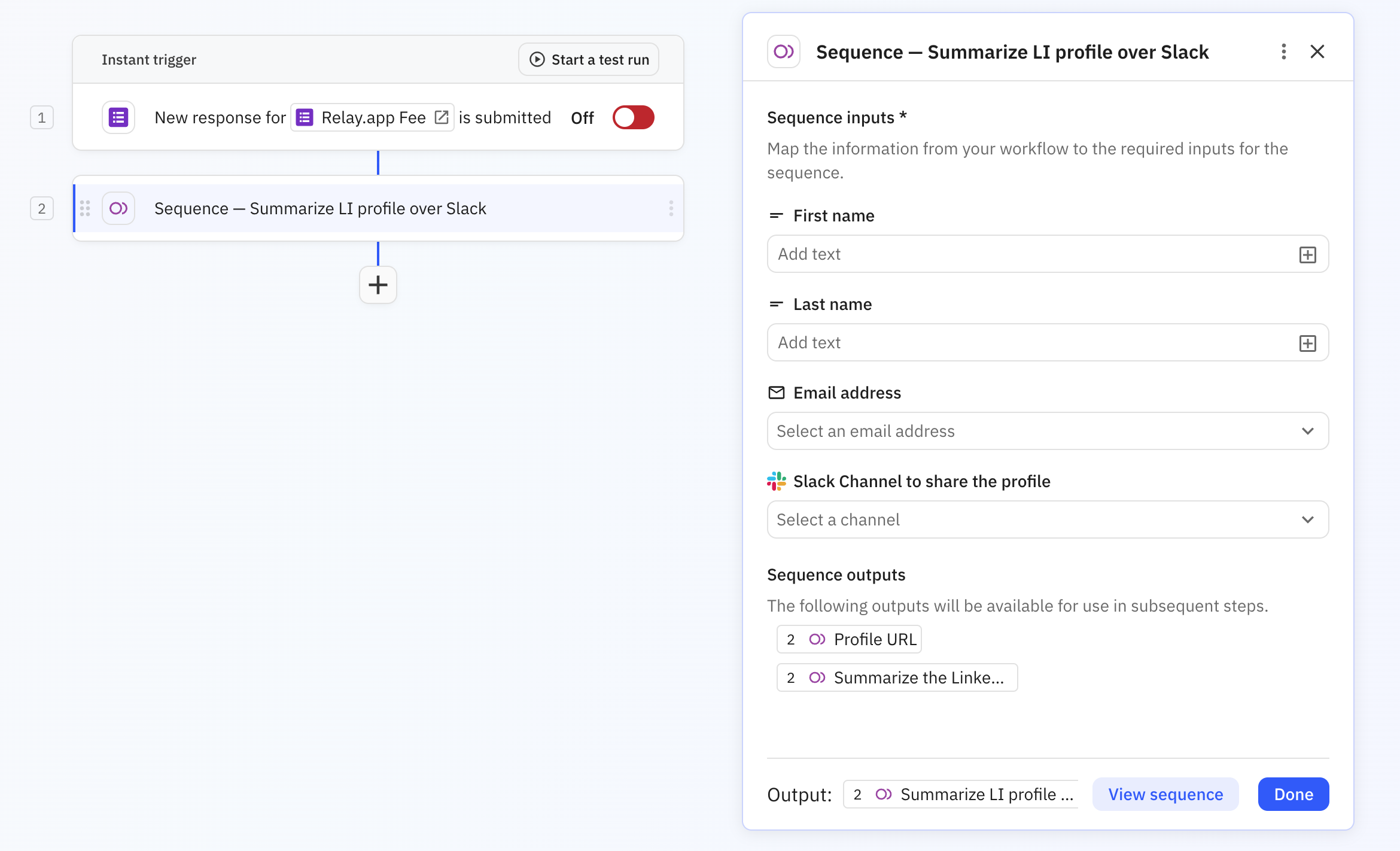Click the play icon on Start a test run
The image size is (1400, 851).
pos(536,59)
